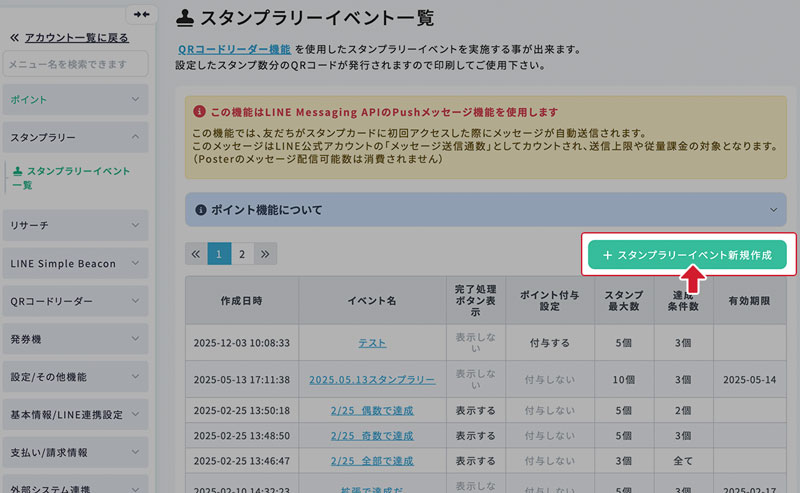This screenshot has width=800, height=493.
Task: Go back via アカウント一覧に戻る link
Action: click(75, 38)
